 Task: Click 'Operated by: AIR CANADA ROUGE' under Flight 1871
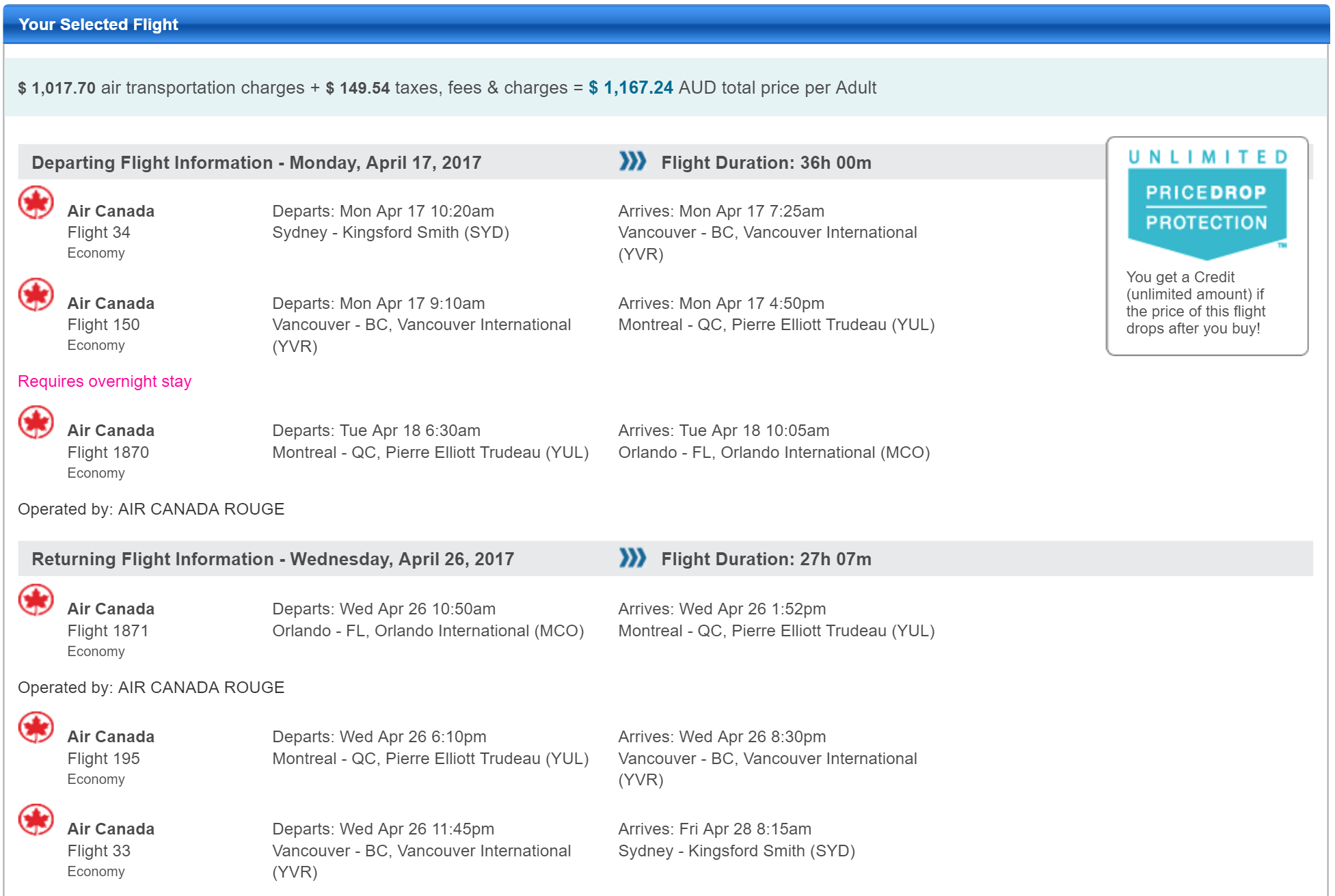pos(151,688)
